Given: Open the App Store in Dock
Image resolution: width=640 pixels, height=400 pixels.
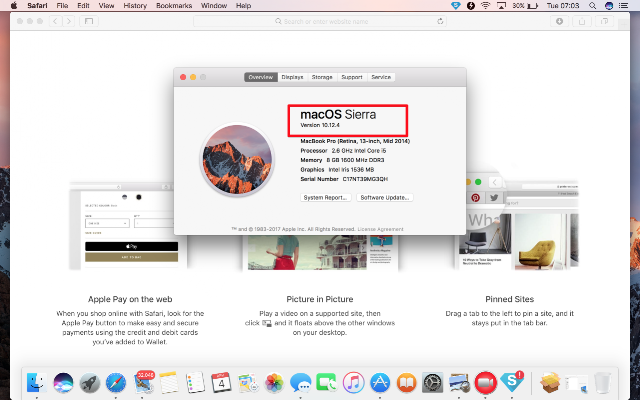Looking at the screenshot, I should 380,383.
